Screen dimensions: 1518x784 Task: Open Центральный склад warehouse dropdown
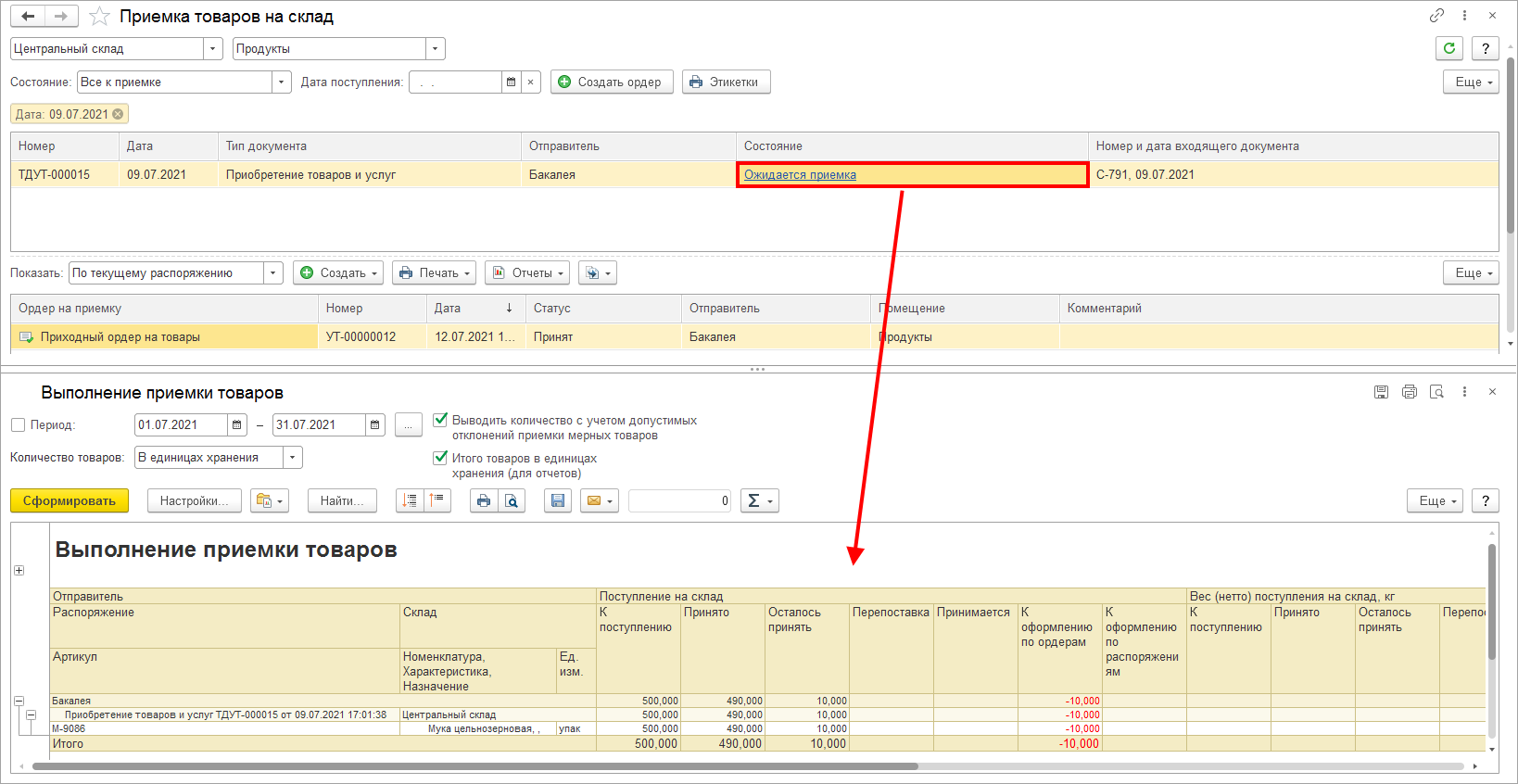(x=213, y=48)
